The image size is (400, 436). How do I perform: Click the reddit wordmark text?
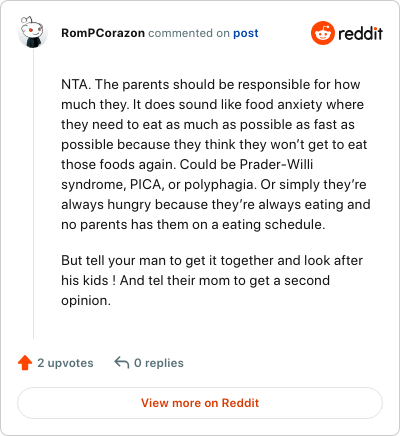pos(360,33)
